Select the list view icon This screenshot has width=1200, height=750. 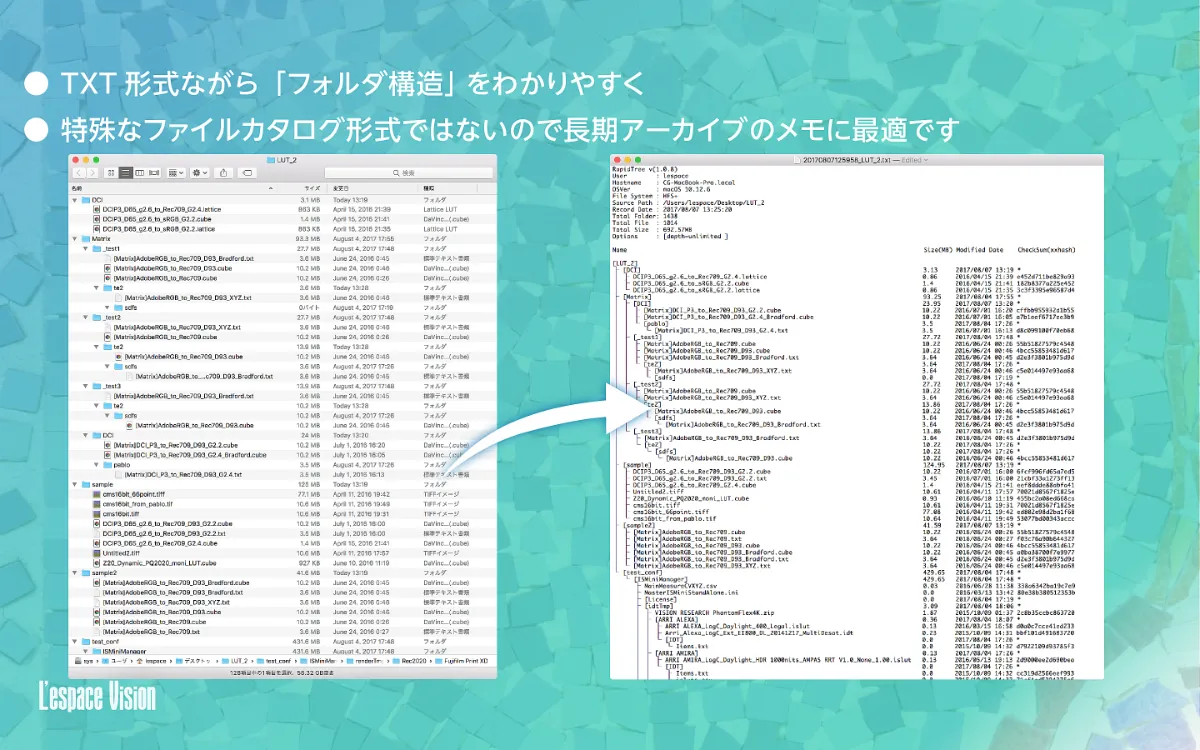tap(125, 172)
